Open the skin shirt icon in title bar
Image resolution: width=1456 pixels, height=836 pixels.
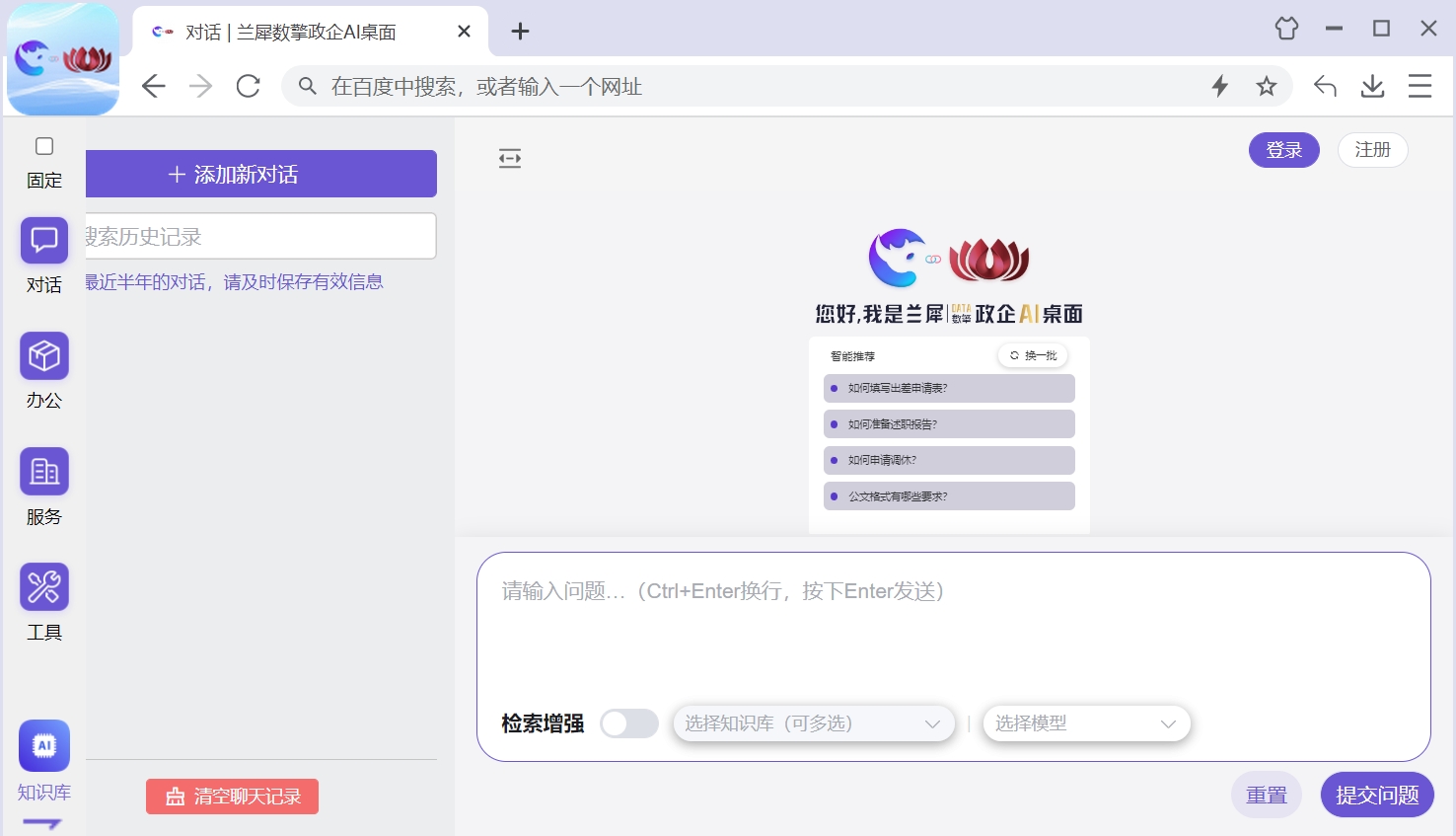pos(1286,29)
